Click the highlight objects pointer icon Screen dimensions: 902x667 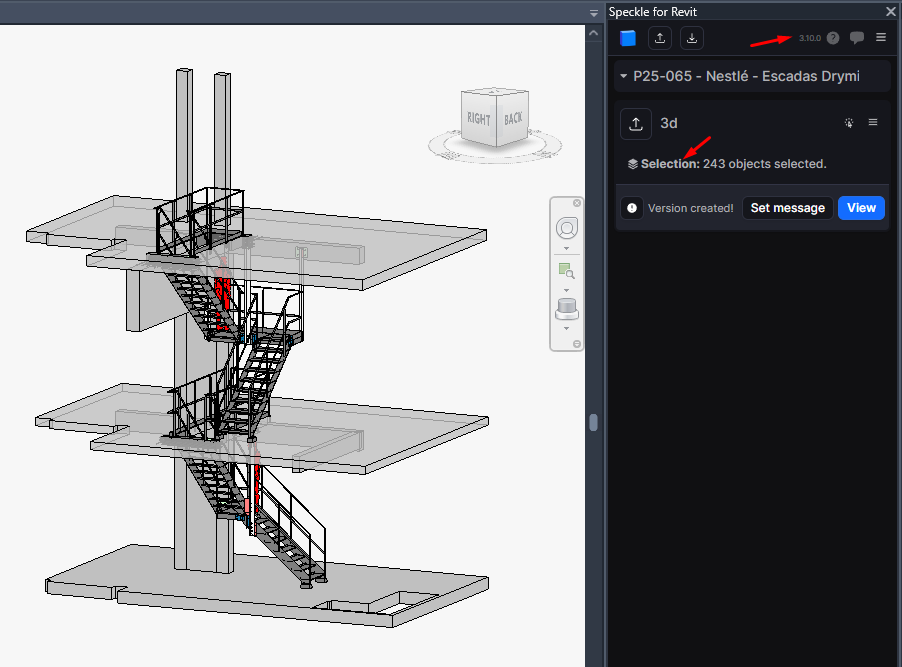click(x=849, y=123)
